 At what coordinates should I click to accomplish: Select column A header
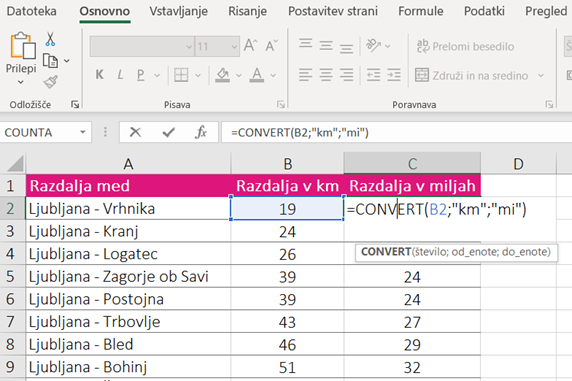[x=128, y=164]
